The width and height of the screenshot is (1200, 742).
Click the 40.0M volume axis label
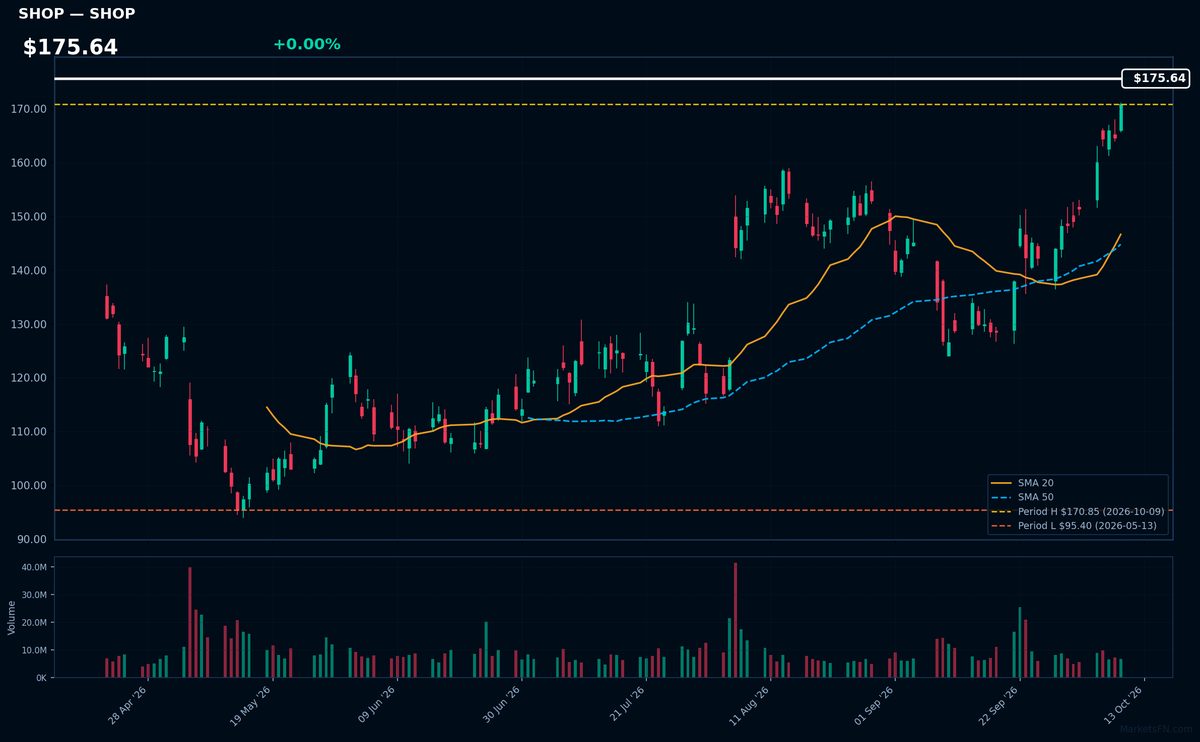point(34,567)
